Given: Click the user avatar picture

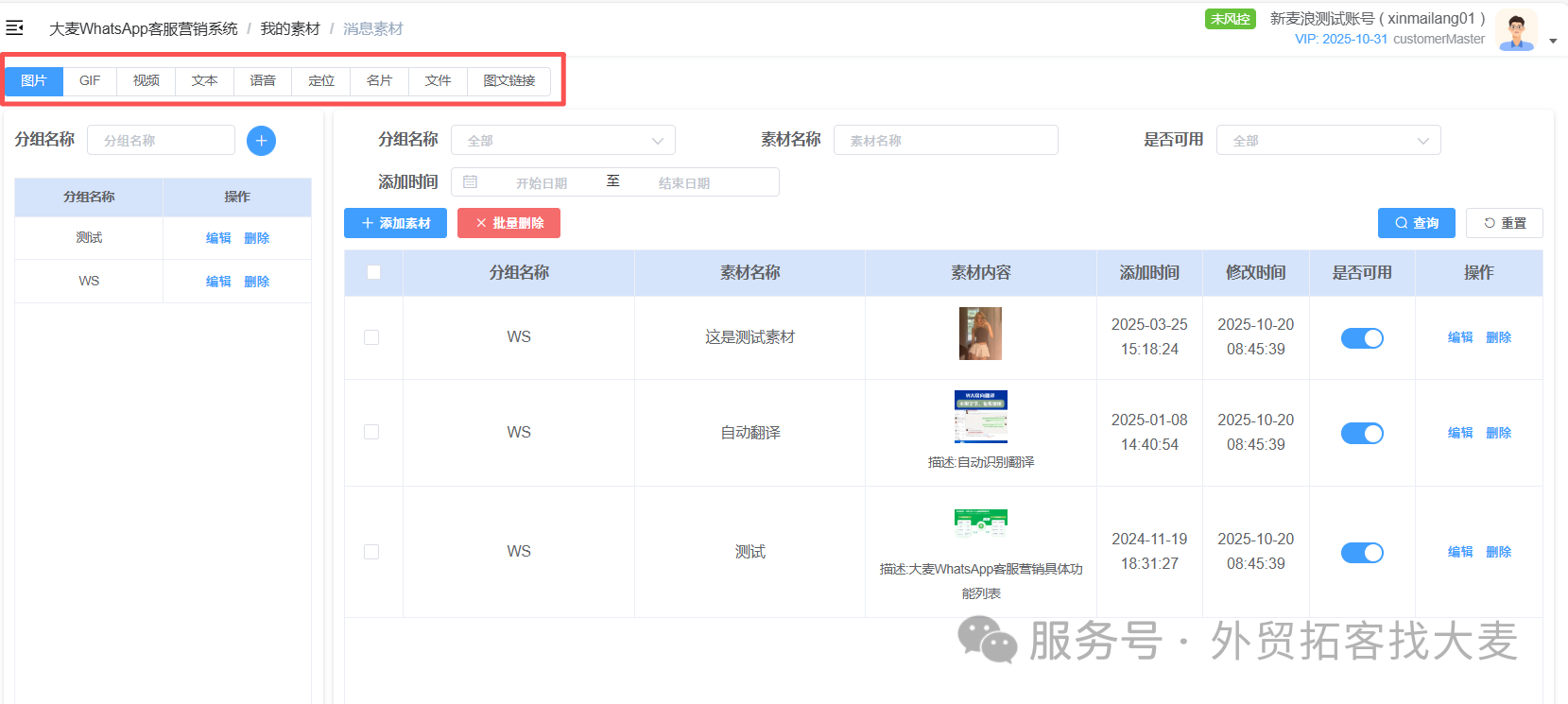Looking at the screenshot, I should coord(1516,31).
